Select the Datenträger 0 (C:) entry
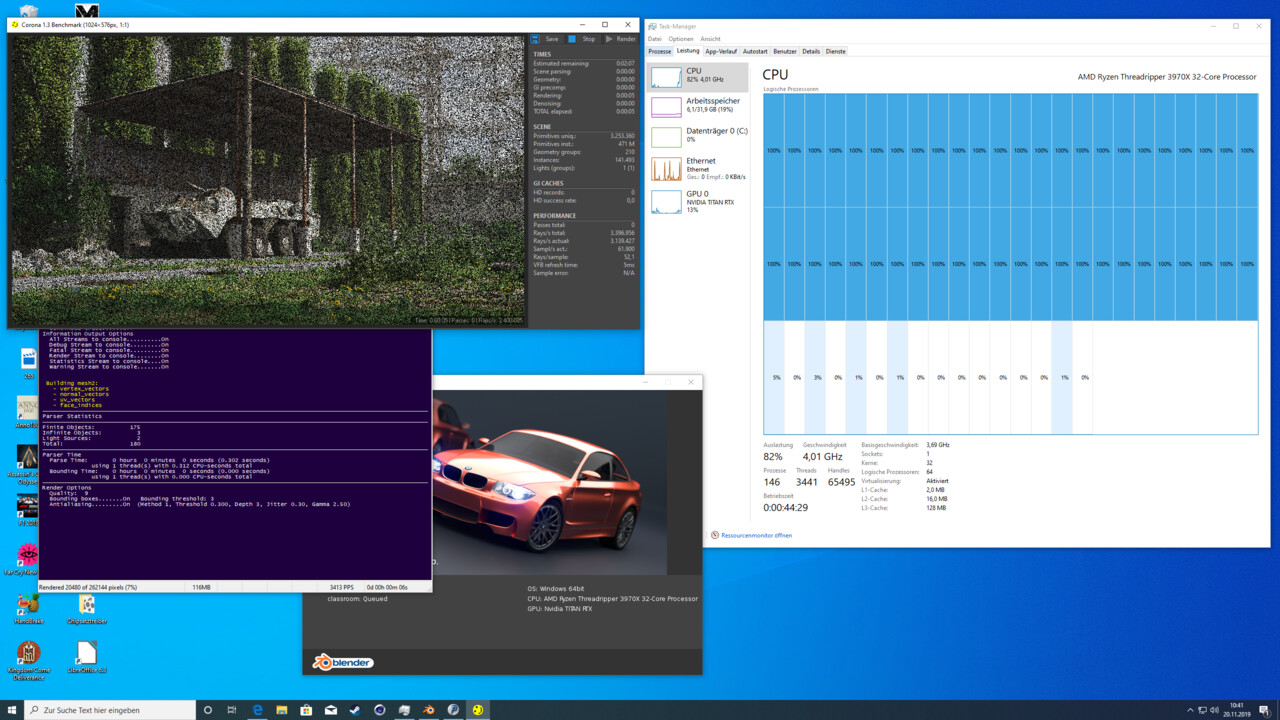The image size is (1280, 720). click(x=698, y=136)
